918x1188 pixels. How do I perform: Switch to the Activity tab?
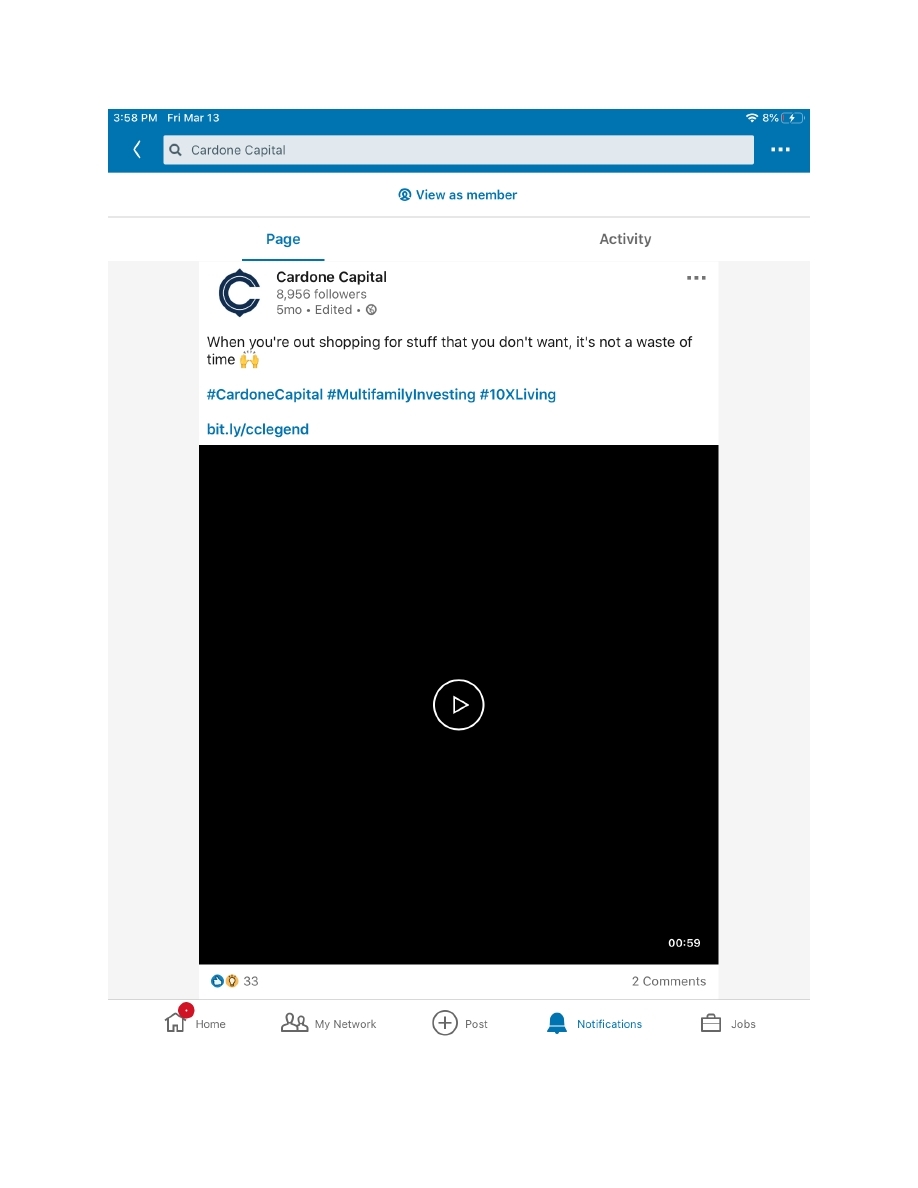tap(625, 239)
